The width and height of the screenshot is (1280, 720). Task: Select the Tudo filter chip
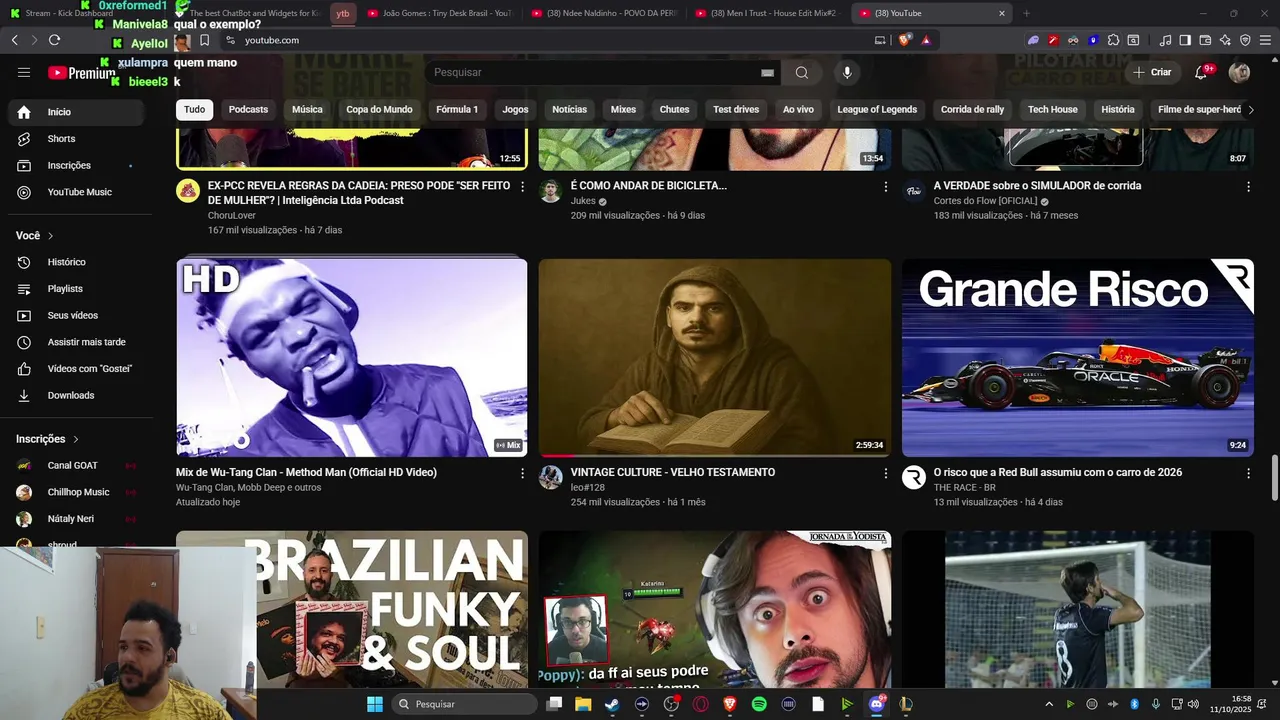[x=194, y=109]
